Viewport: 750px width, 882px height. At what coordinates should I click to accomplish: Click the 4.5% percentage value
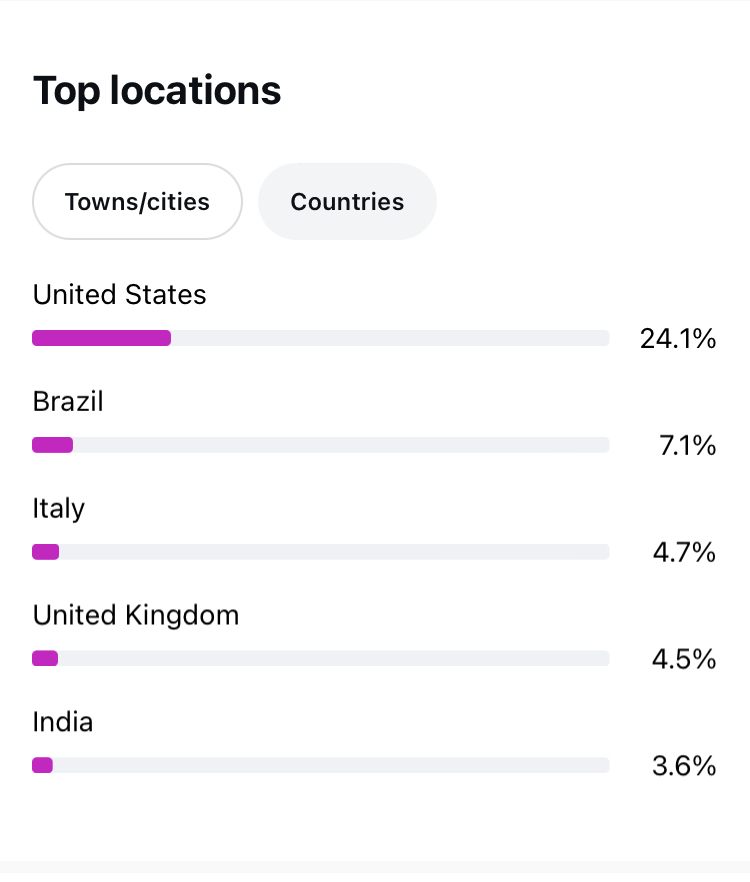coord(684,659)
